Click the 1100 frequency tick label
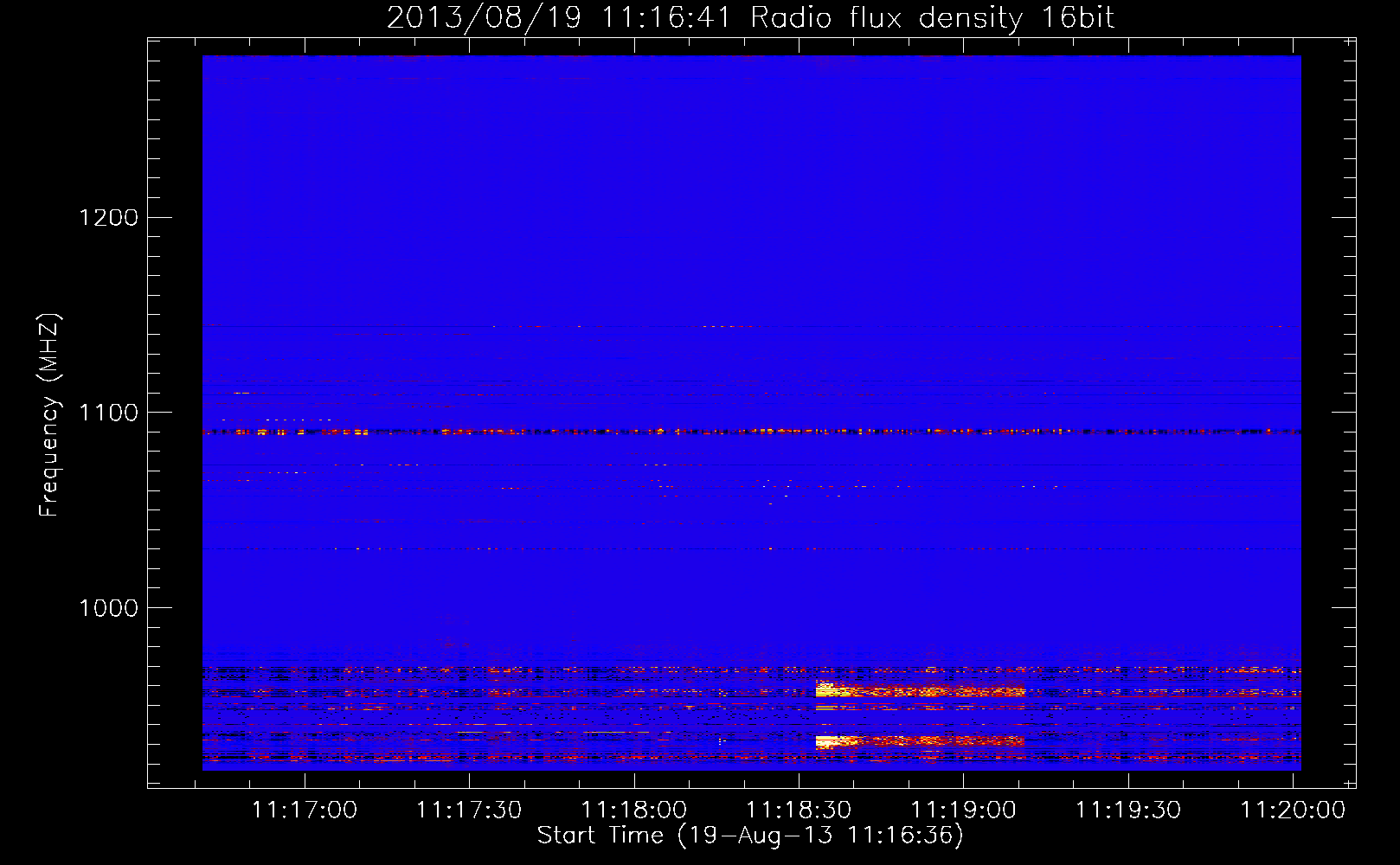 coord(109,413)
